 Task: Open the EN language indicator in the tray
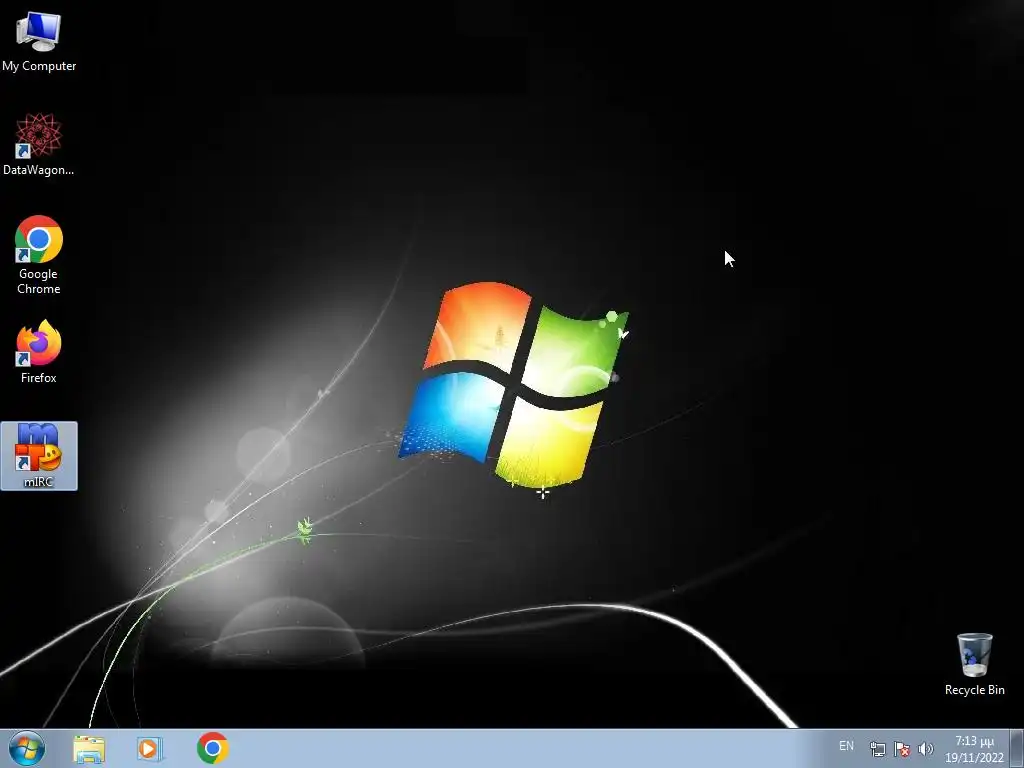pos(846,746)
